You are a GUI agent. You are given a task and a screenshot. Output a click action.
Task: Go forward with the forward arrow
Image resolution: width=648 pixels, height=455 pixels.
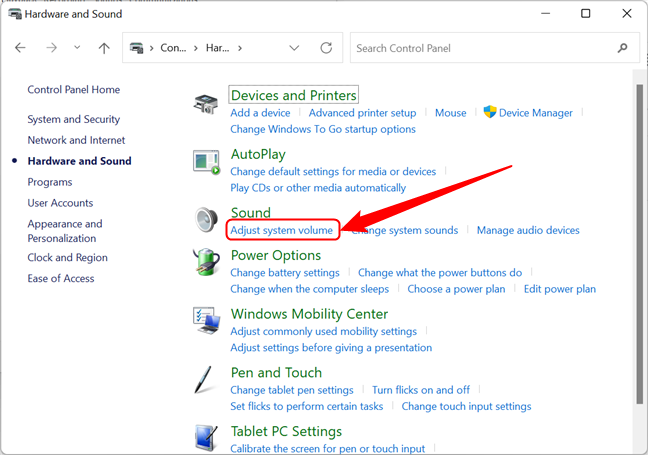[51, 48]
